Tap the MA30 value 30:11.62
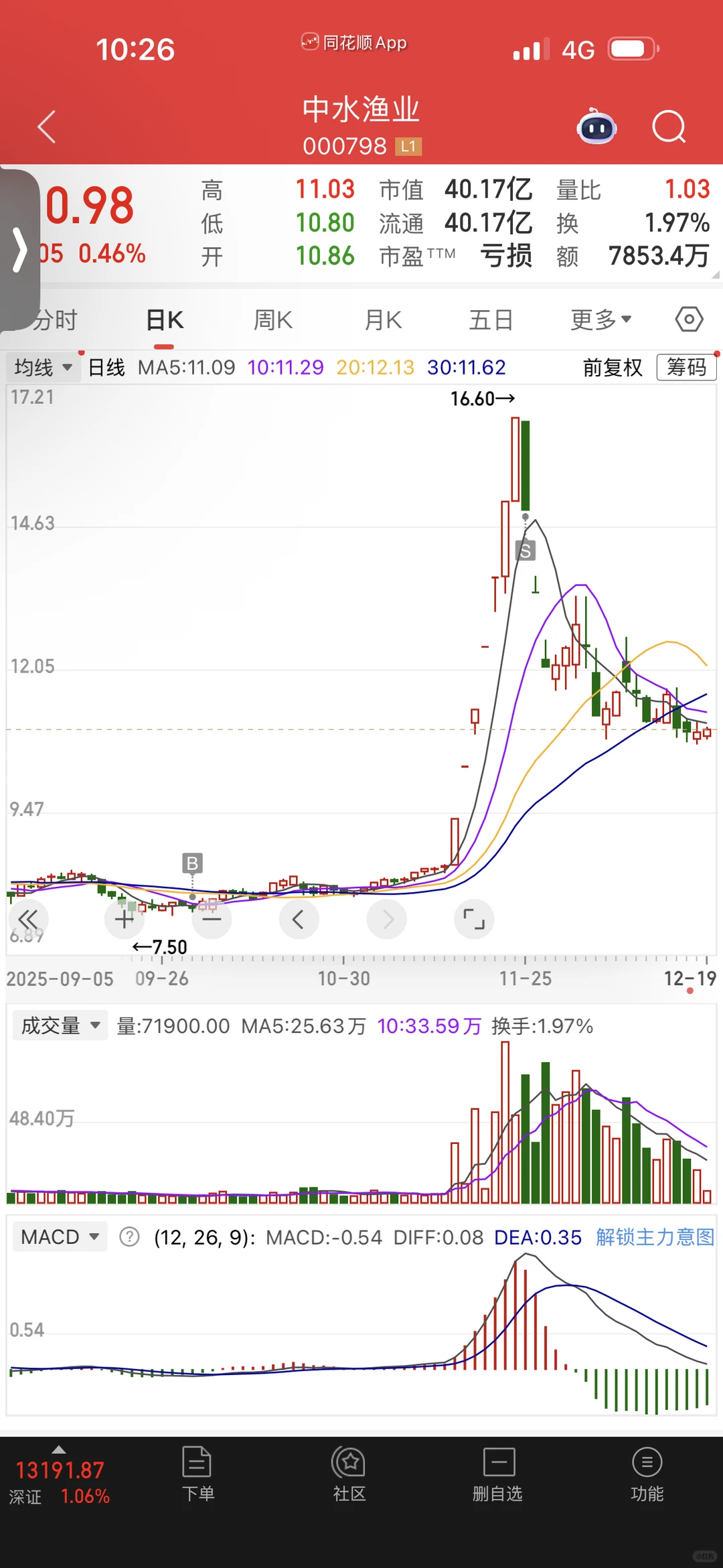The height and width of the screenshot is (1568, 723). click(467, 367)
